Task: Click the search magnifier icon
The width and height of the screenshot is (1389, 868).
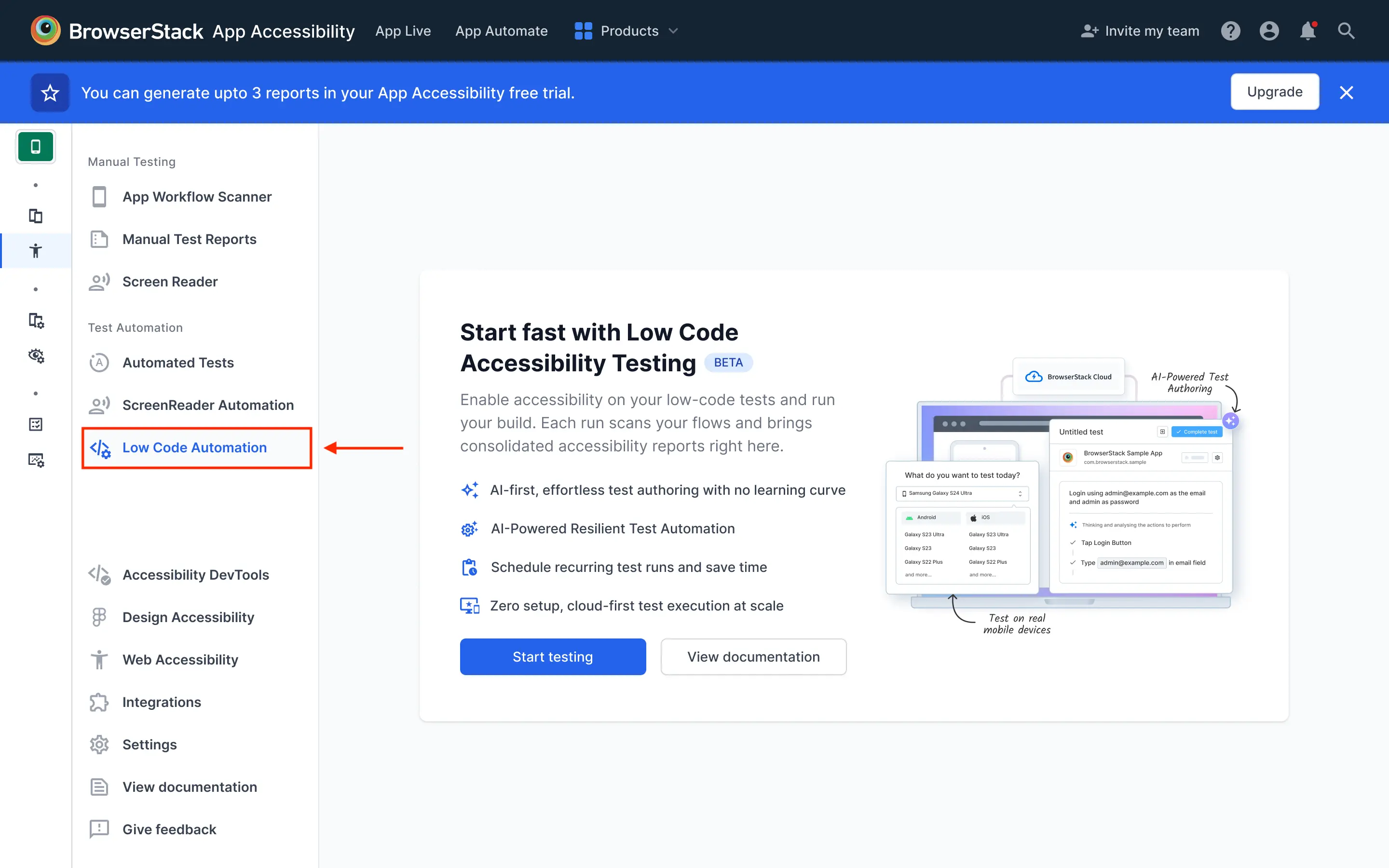Action: point(1346,31)
